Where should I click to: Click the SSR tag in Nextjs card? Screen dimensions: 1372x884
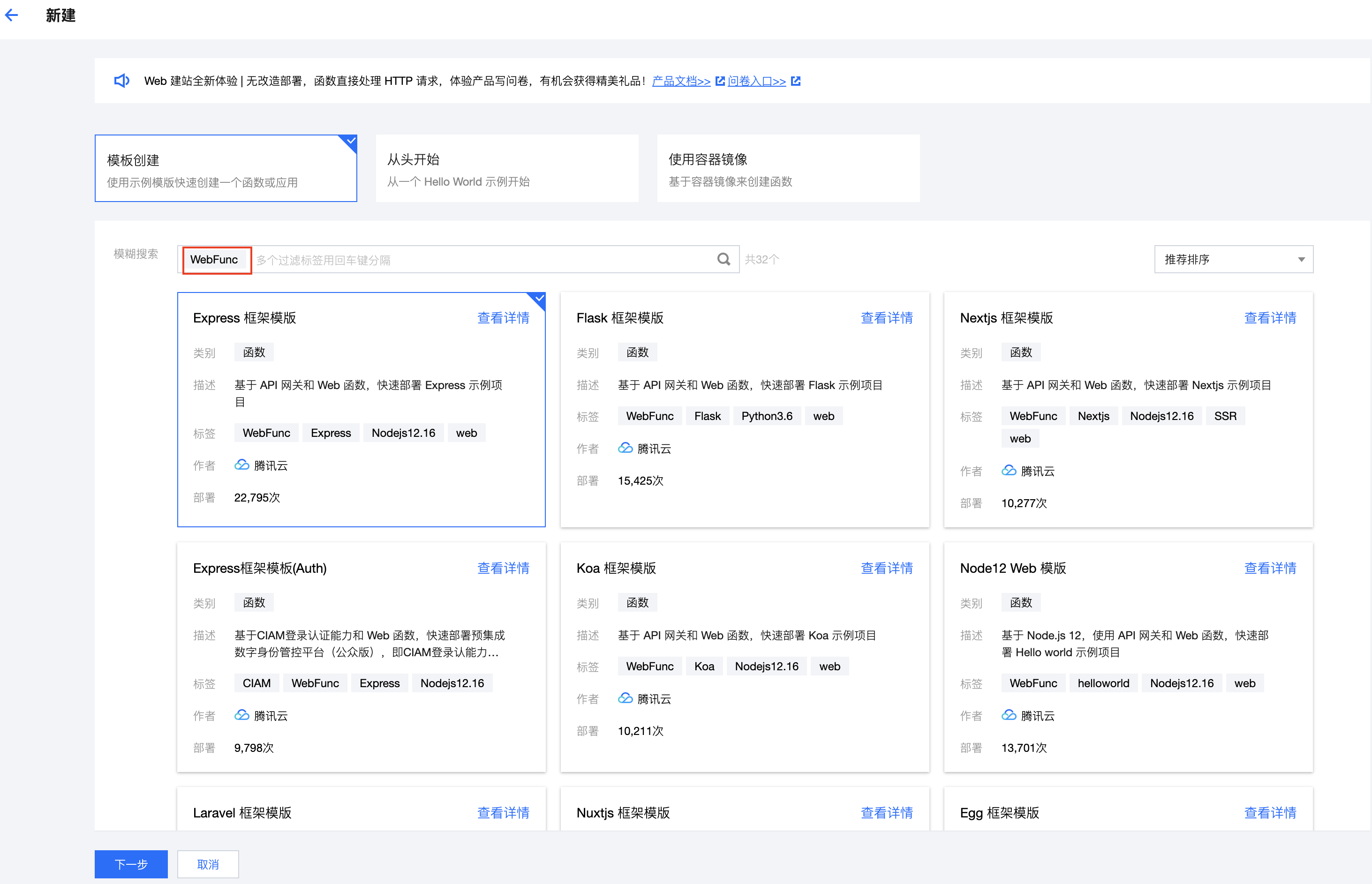[x=1225, y=416]
